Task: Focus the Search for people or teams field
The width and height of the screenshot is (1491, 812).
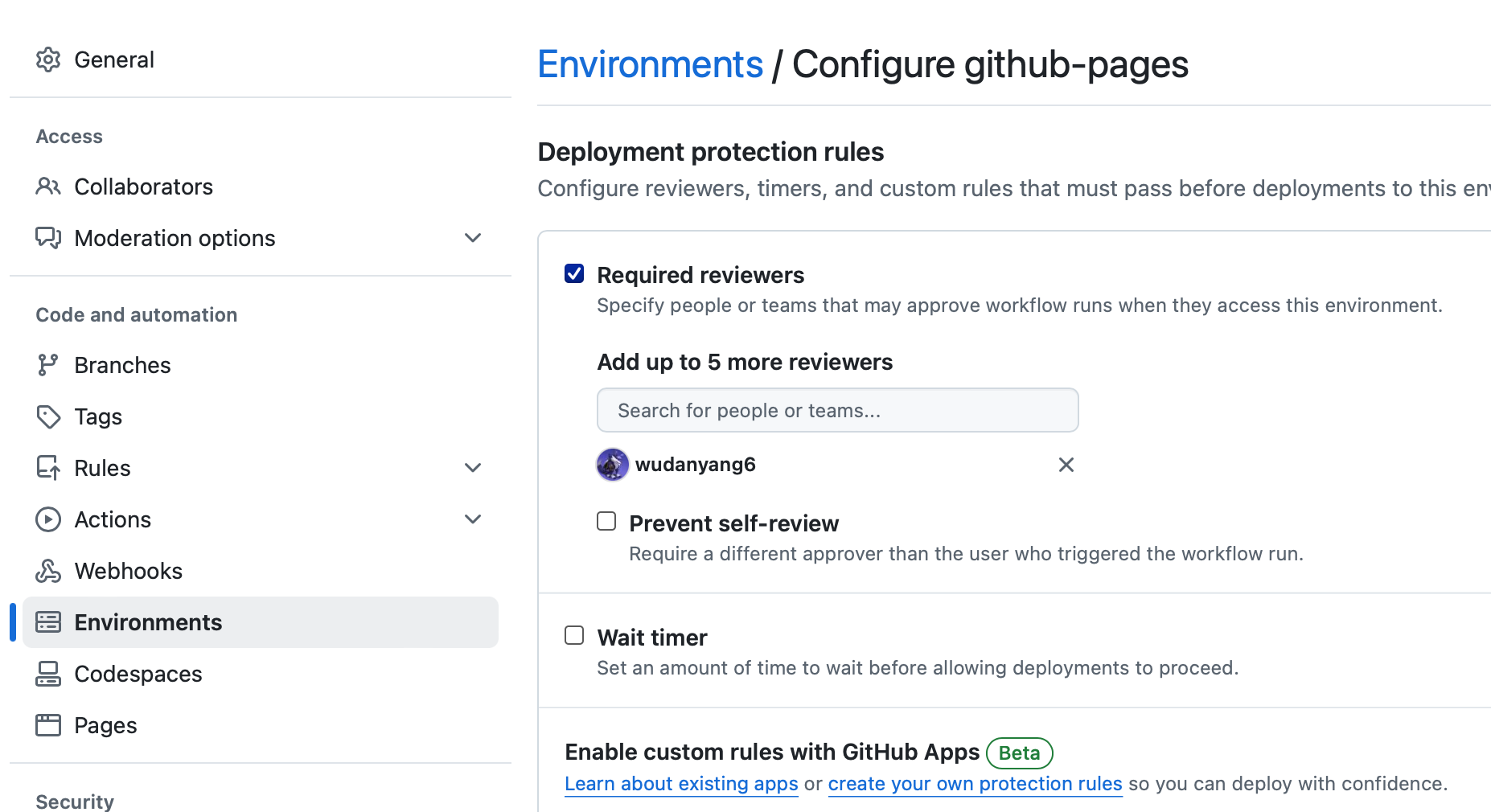Action: point(837,411)
